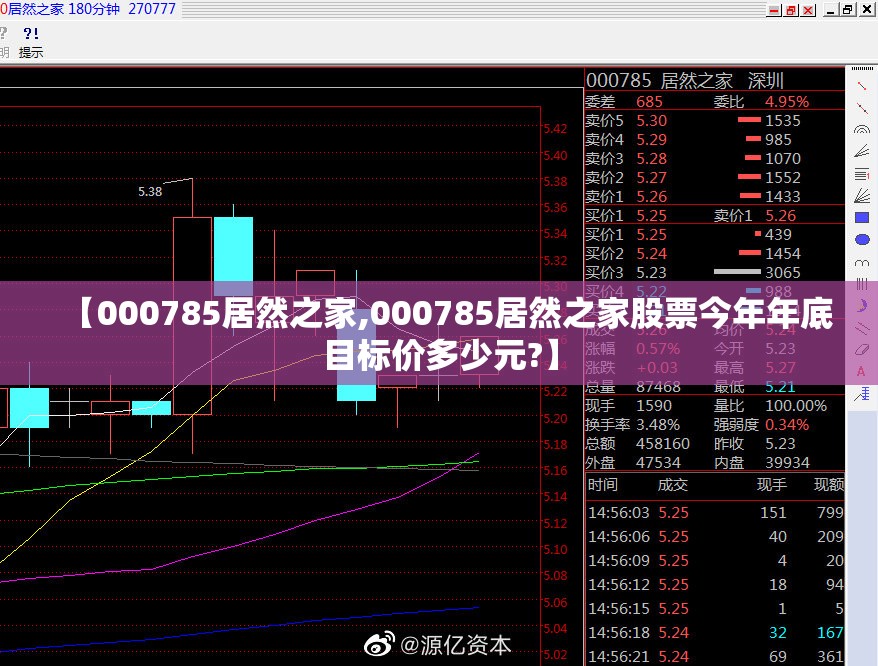878x666 pixels.
Task: Open the 提示 help tool
Action: (31, 43)
